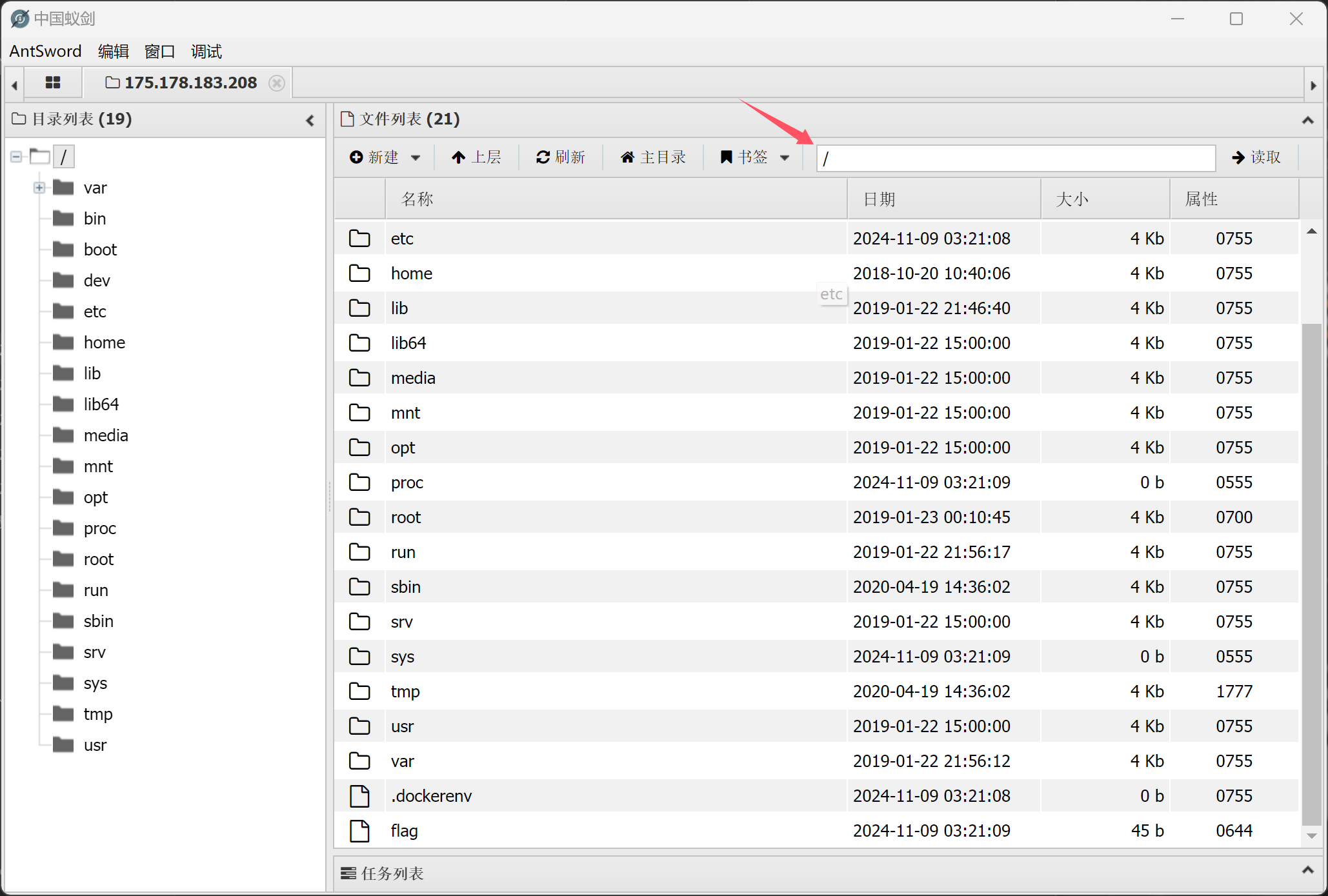Sort by the 名称 column header
The width and height of the screenshot is (1328, 896).
[x=616, y=199]
